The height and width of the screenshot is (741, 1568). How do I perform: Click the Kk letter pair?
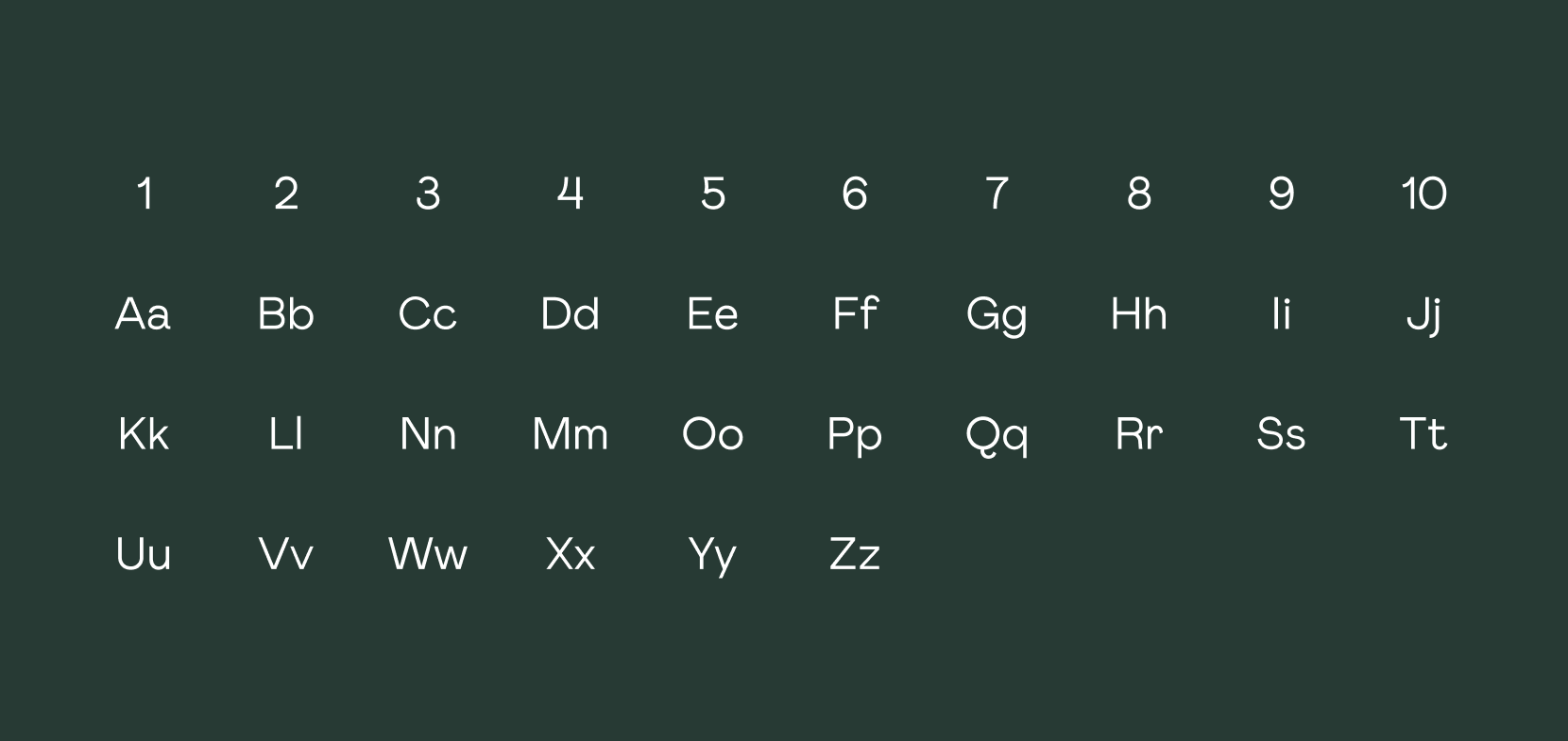pyautogui.click(x=144, y=434)
